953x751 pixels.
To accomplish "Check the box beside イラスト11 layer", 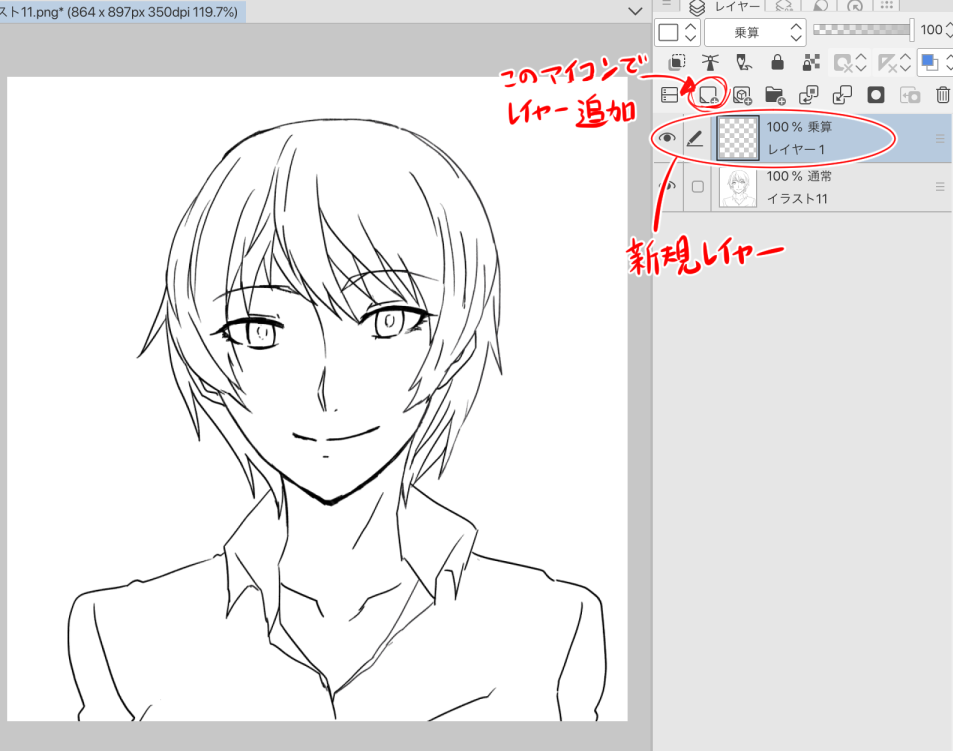I will click(698, 187).
